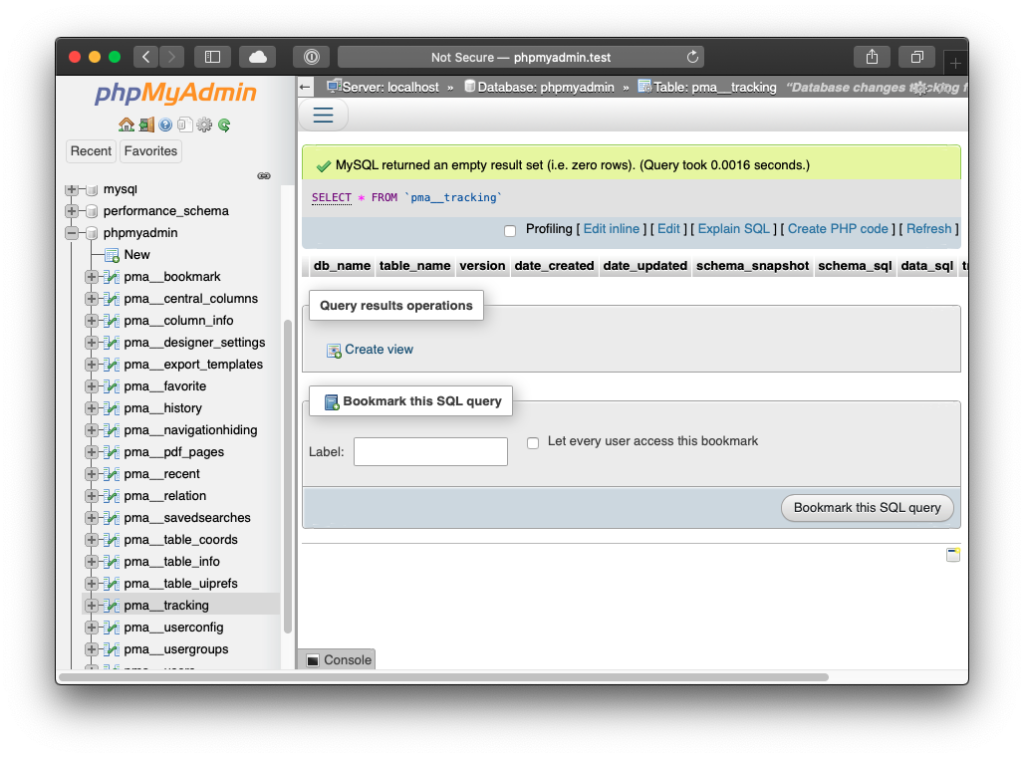Click the Explain SQL link
This screenshot has width=1024, height=758.
733,229
